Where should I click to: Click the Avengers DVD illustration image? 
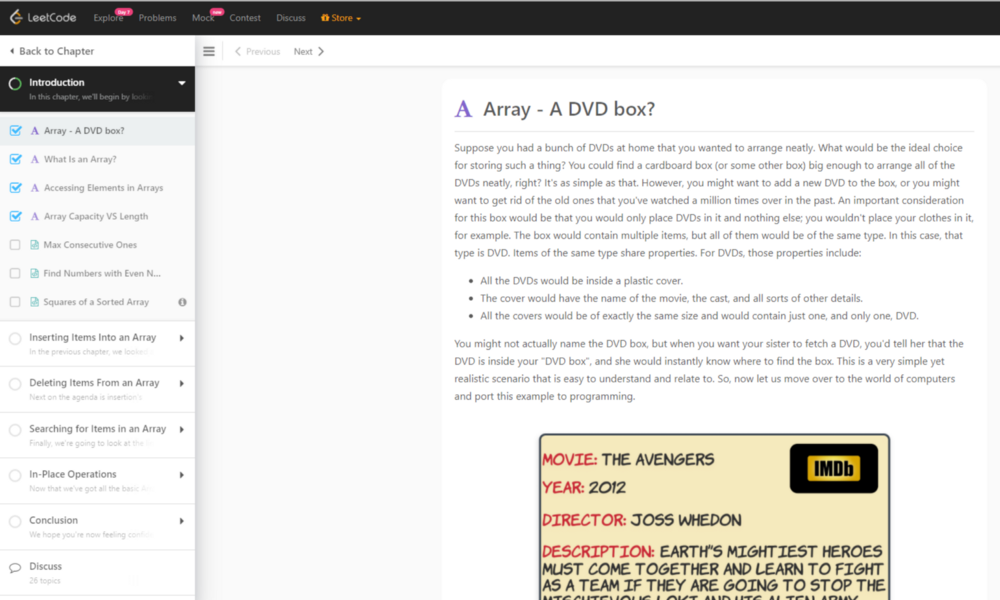coord(714,517)
